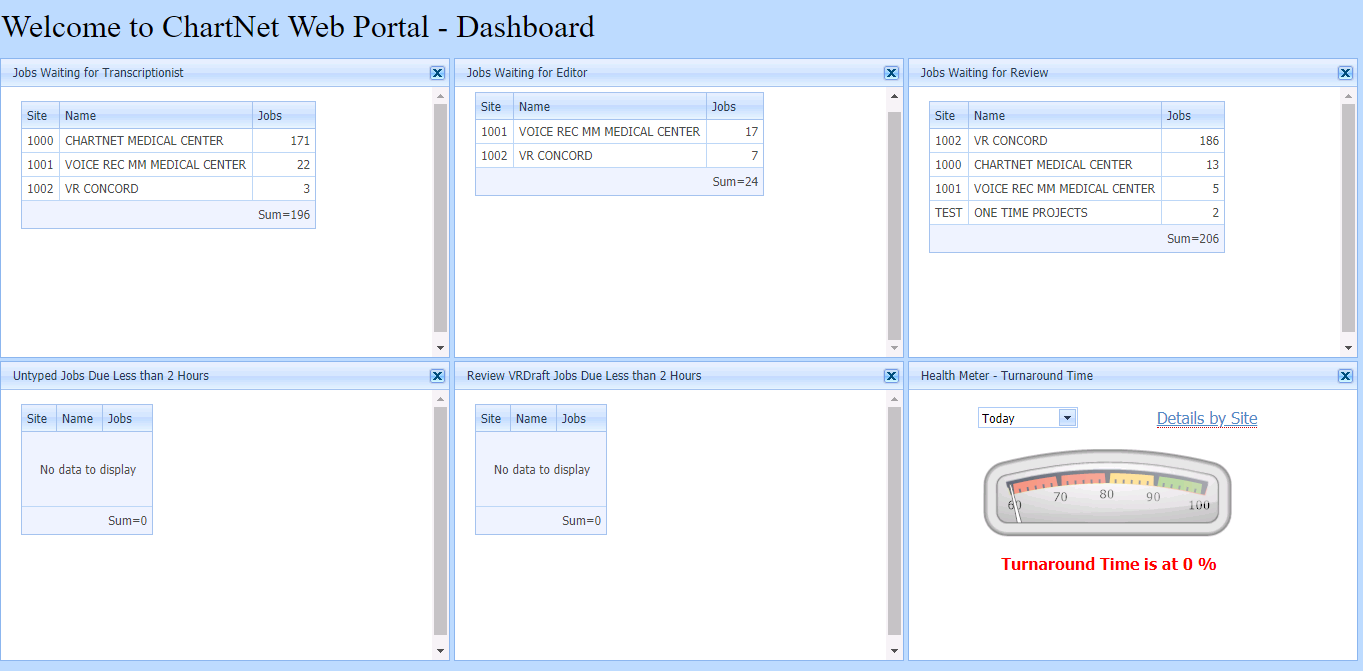This screenshot has height=671, width=1363.
Task: Click the Jobs Waiting for Editor title
Action: click(x=527, y=73)
